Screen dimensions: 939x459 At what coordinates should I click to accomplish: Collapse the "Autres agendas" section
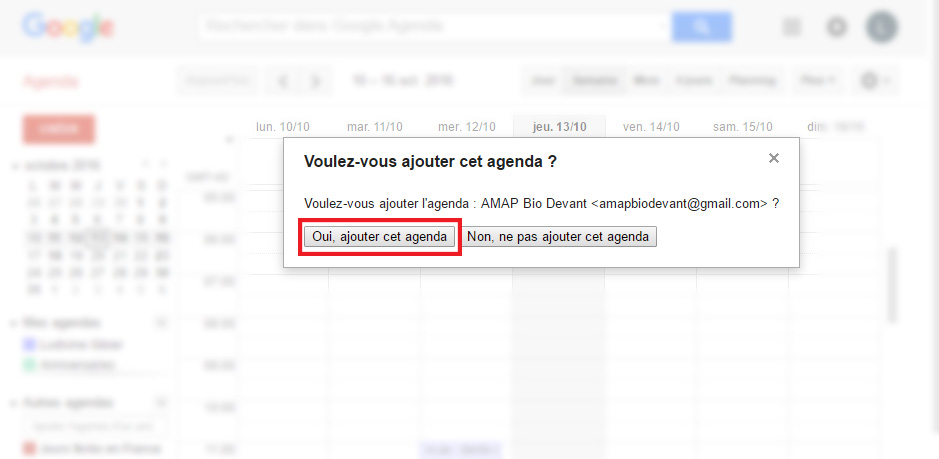tap(14, 403)
